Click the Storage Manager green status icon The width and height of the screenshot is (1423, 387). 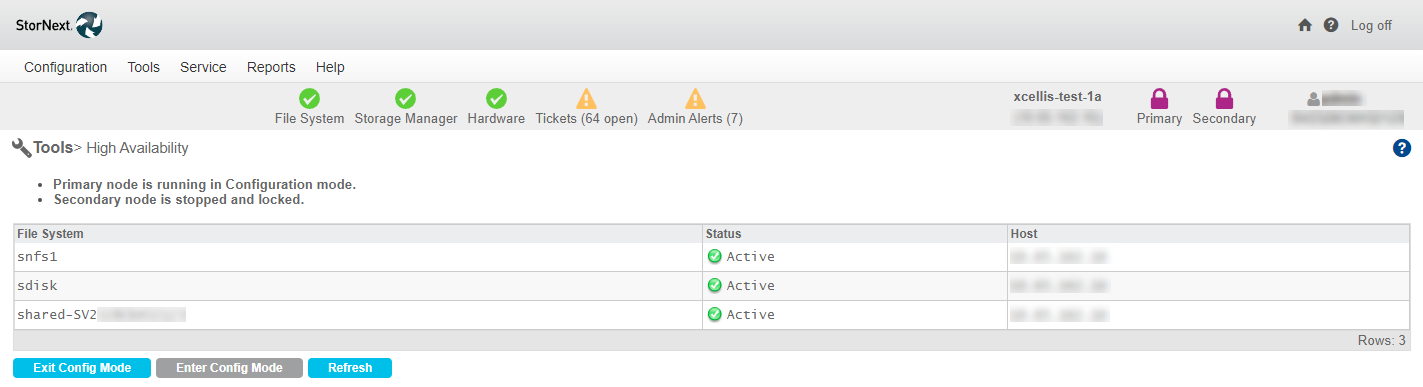pyautogui.click(x=405, y=98)
